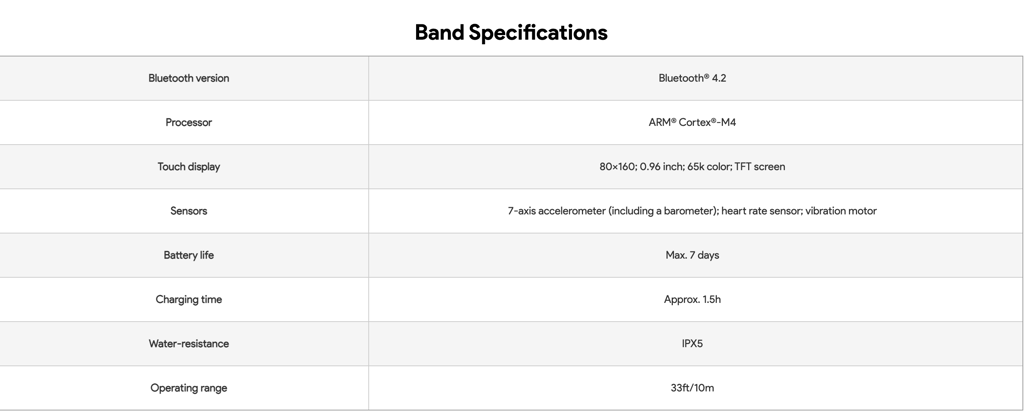
Task: Click the vibration motor text
Action: pyautogui.click(x=841, y=211)
